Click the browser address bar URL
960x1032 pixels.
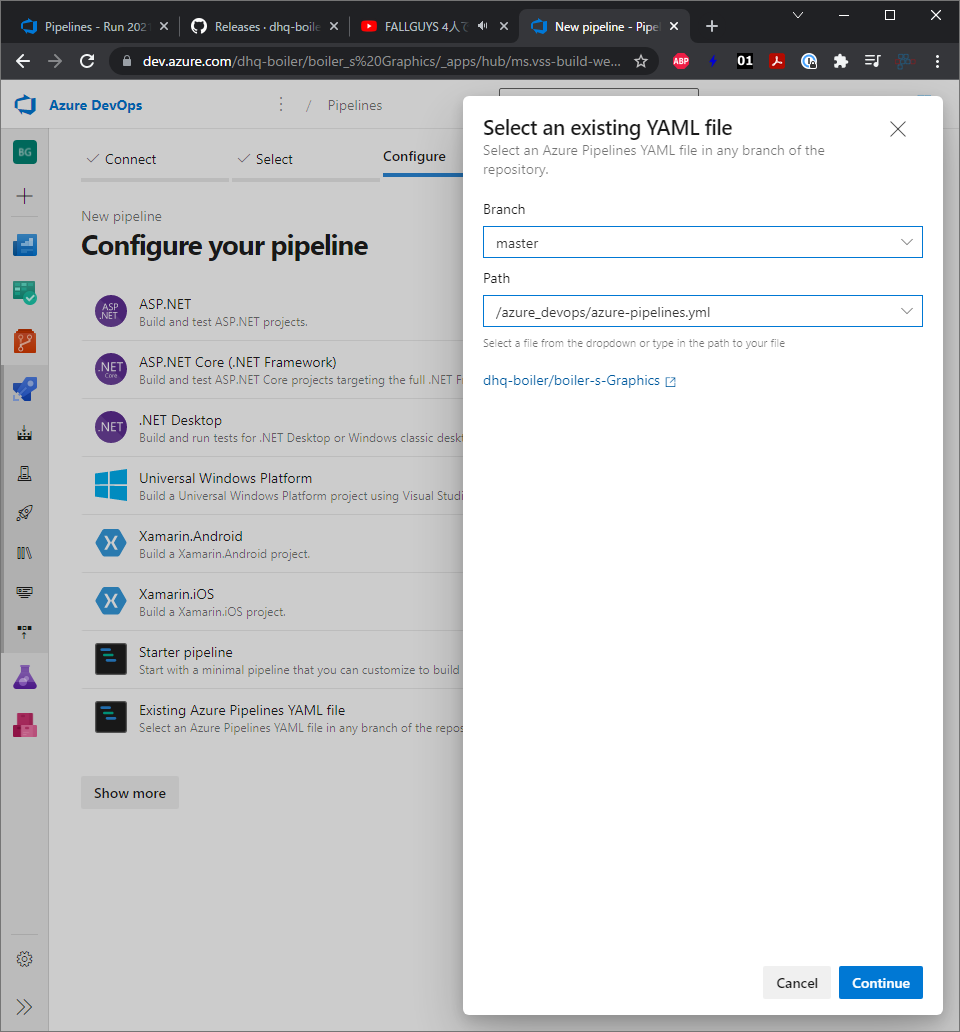[x=382, y=61]
